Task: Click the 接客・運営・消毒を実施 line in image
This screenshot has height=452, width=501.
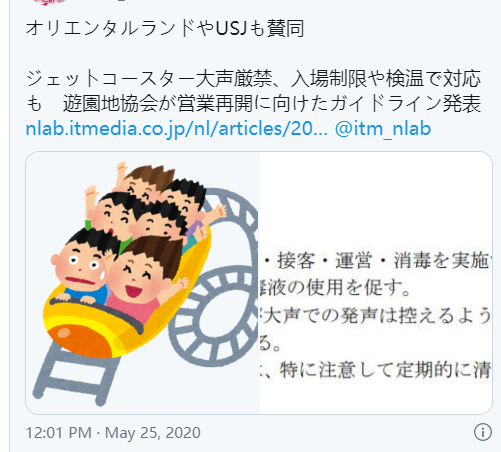Action: 376,260
